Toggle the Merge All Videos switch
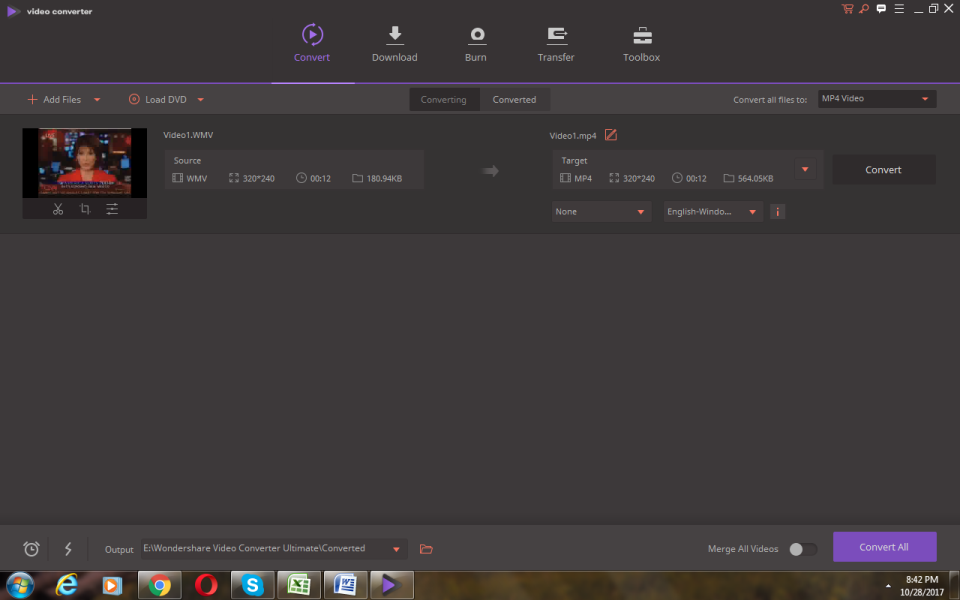Screen dimensions: 960x600 click(x=802, y=549)
